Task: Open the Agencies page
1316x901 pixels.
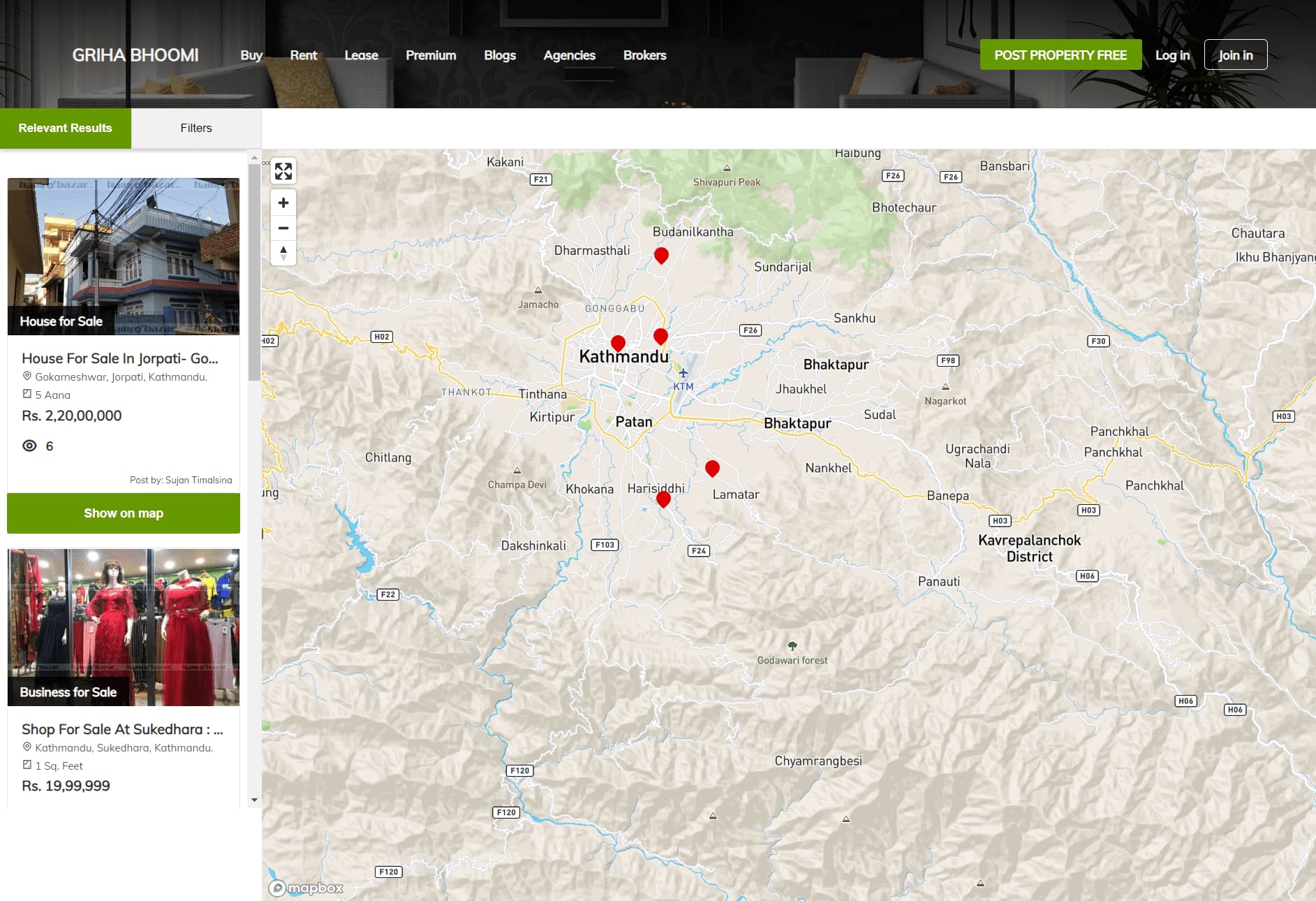Action: (570, 55)
